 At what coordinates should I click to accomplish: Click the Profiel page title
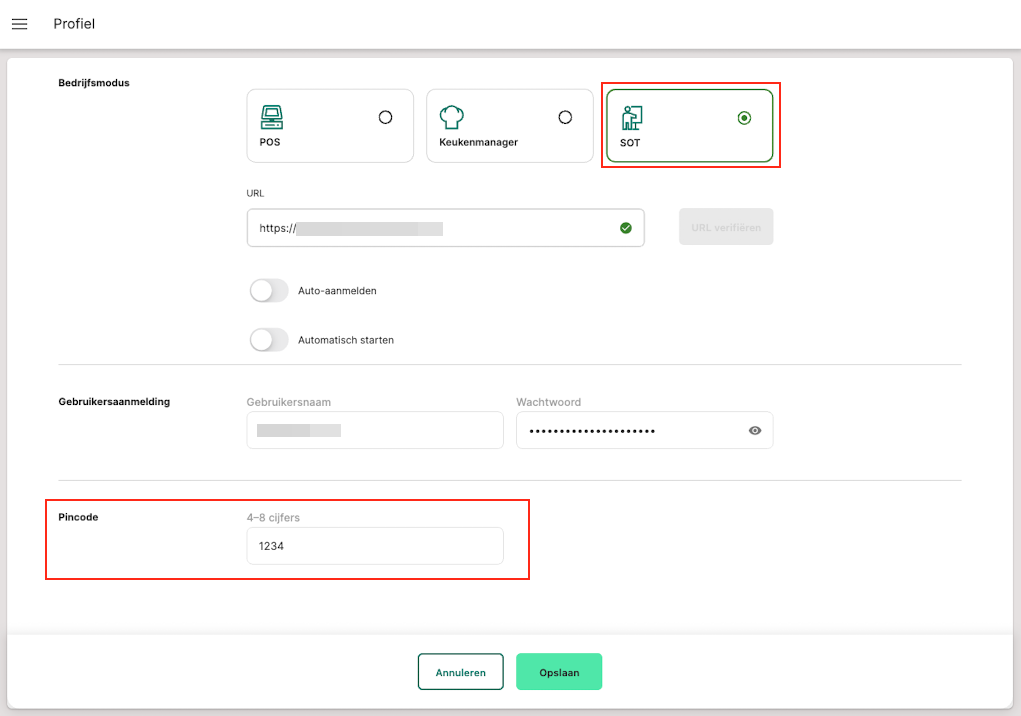[x=74, y=24]
